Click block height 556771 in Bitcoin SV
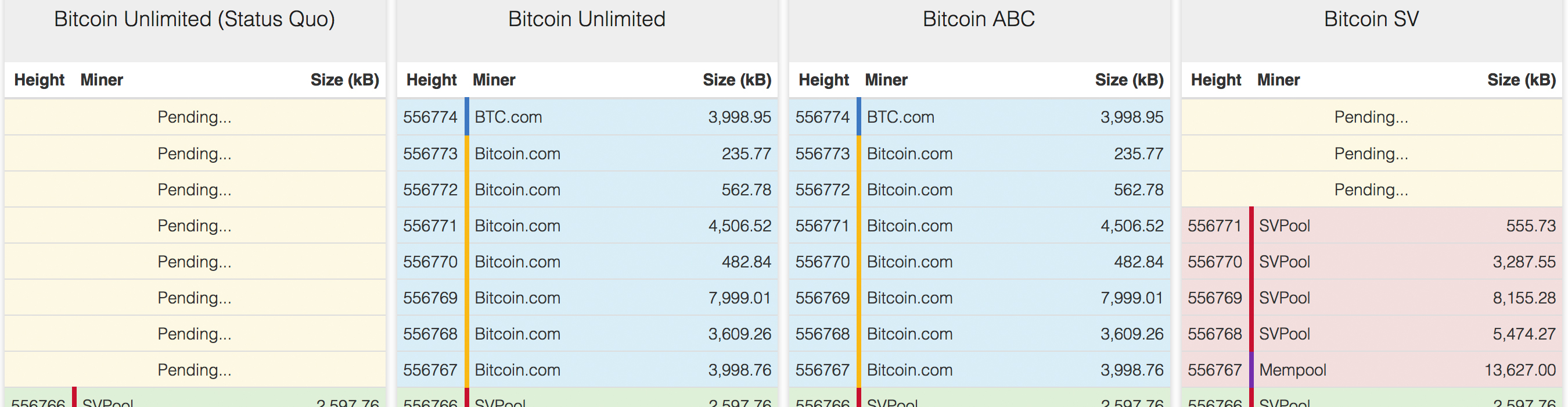Viewport: 1568px width, 407px height. [x=1214, y=226]
